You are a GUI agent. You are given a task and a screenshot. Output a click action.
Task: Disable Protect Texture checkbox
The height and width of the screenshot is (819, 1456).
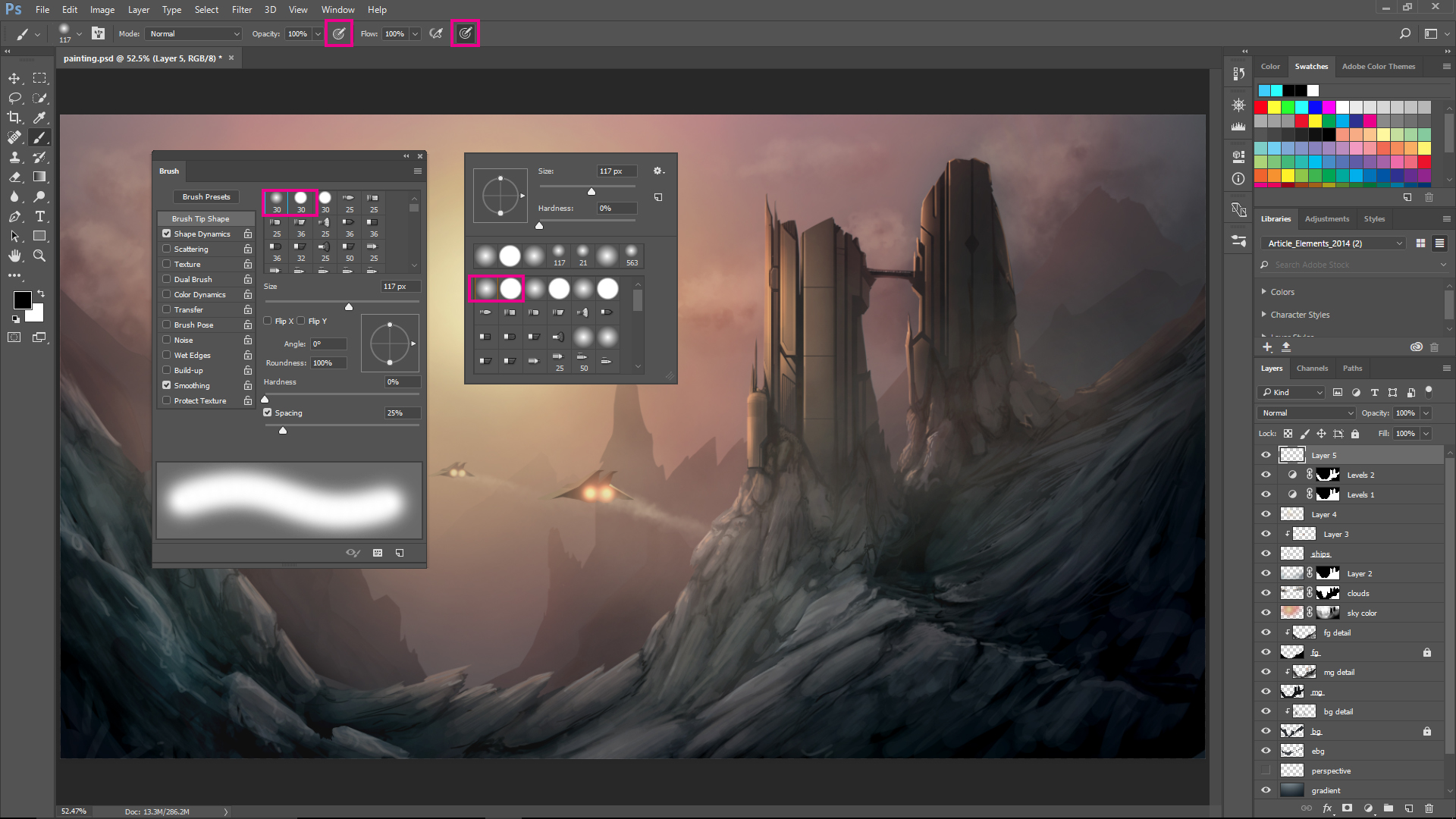click(167, 401)
